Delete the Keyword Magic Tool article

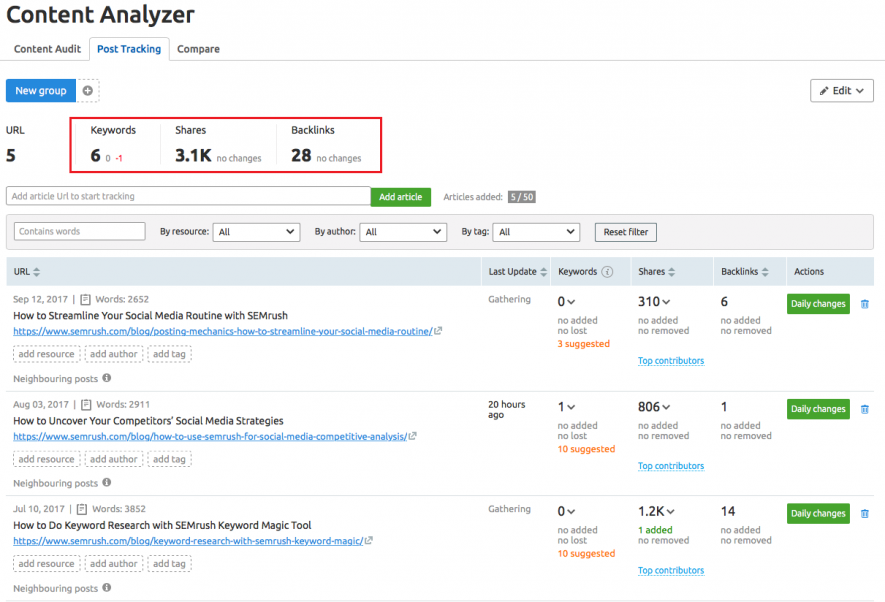pos(864,513)
